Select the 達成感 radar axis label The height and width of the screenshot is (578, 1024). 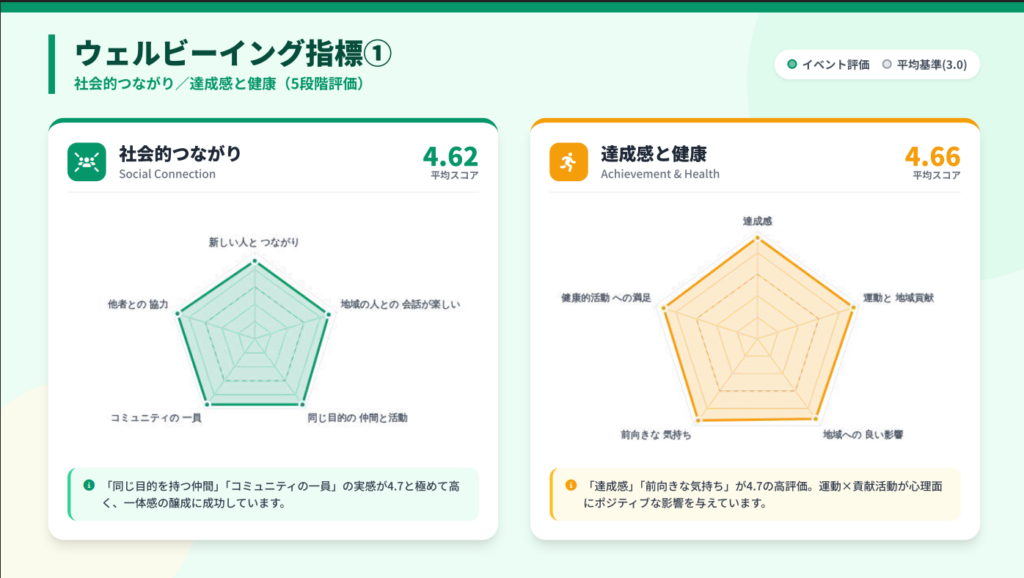pos(757,220)
